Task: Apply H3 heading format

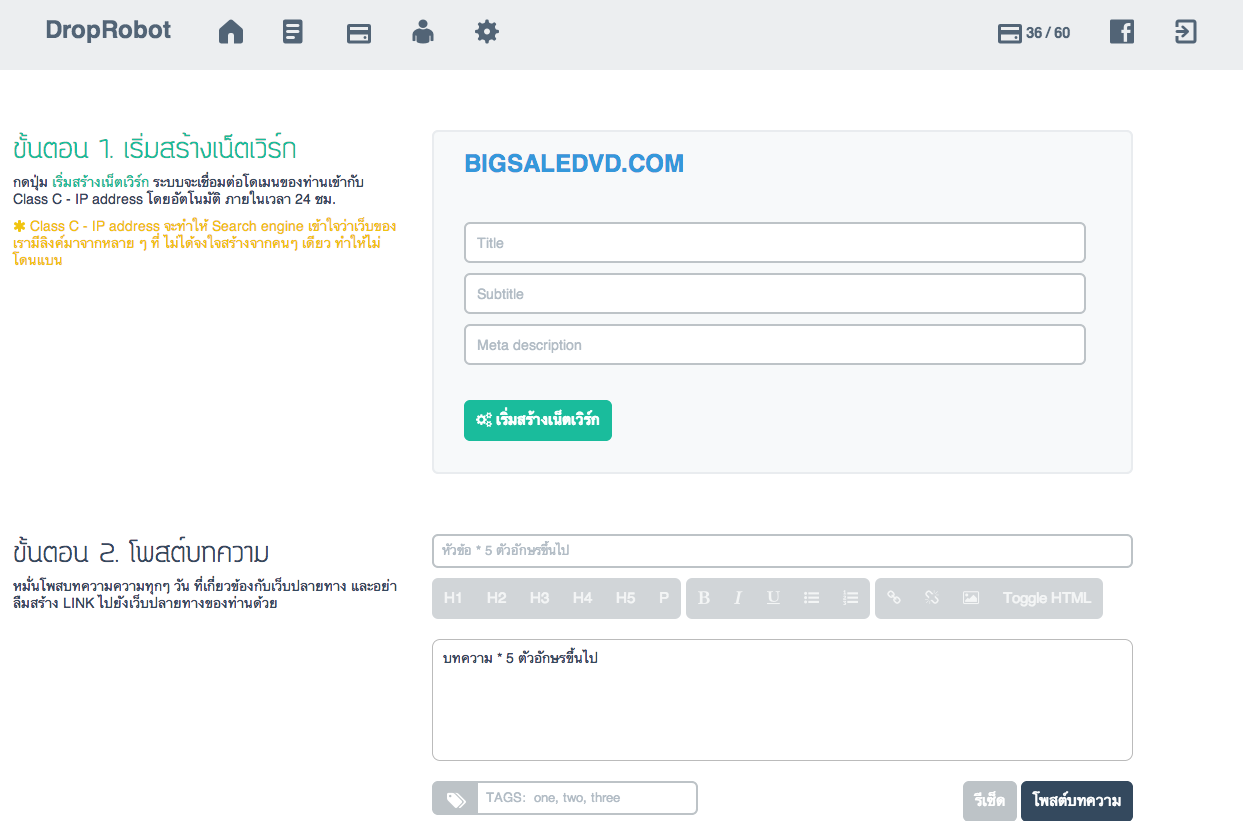Action: (539, 598)
